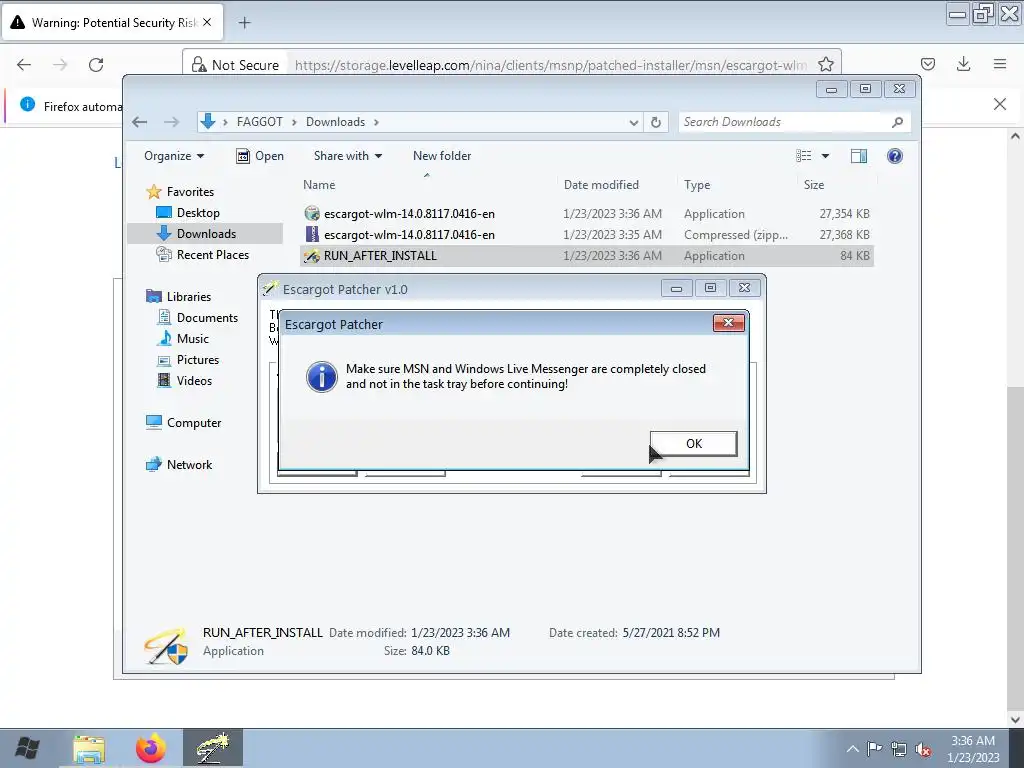This screenshot has width=1024, height=768.
Task: Go back in the Explorer window
Action: pos(139,122)
